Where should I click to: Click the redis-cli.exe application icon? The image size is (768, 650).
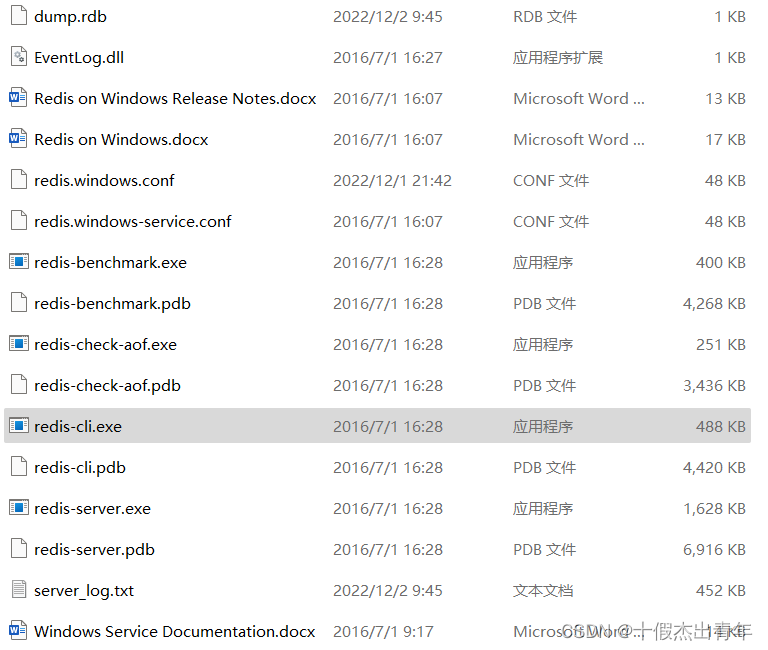[x=18, y=426]
